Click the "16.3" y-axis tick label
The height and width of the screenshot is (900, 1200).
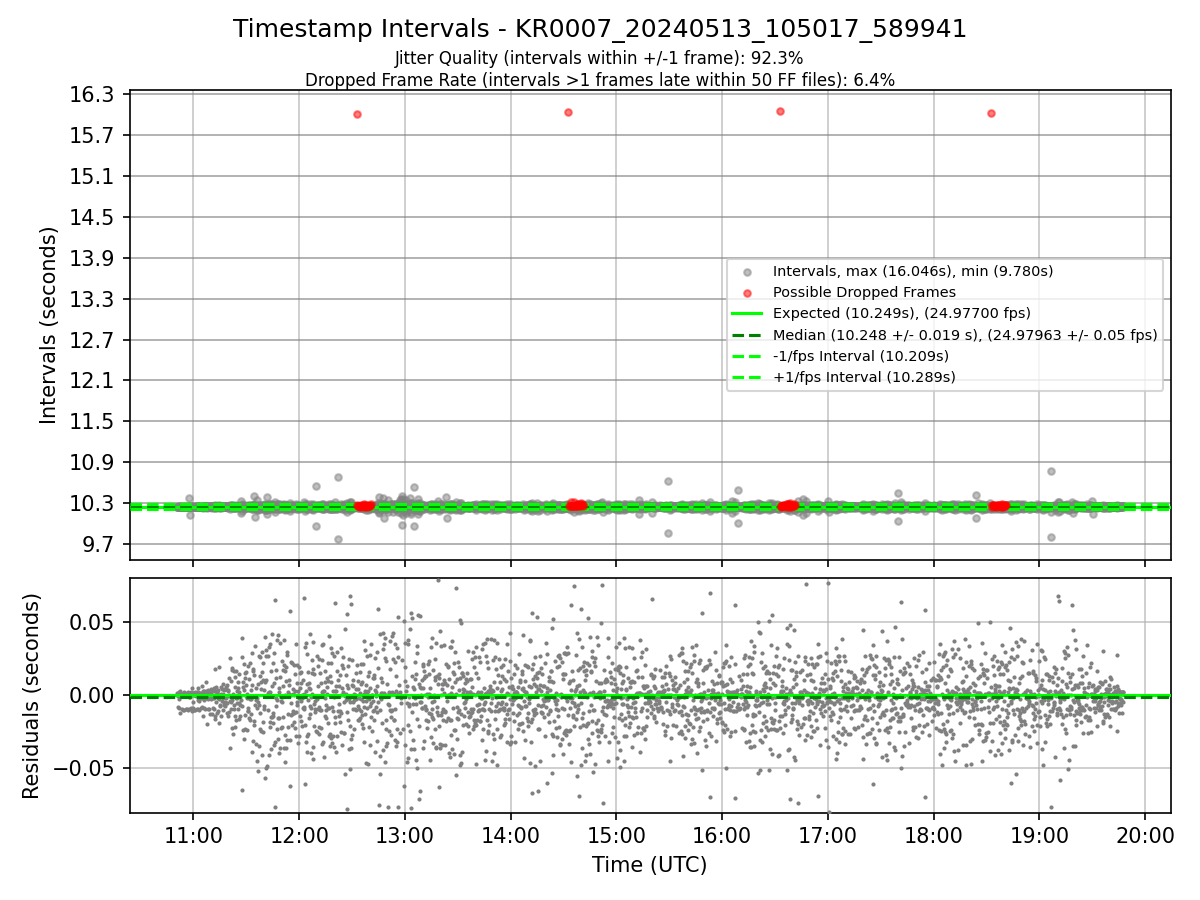click(x=94, y=95)
